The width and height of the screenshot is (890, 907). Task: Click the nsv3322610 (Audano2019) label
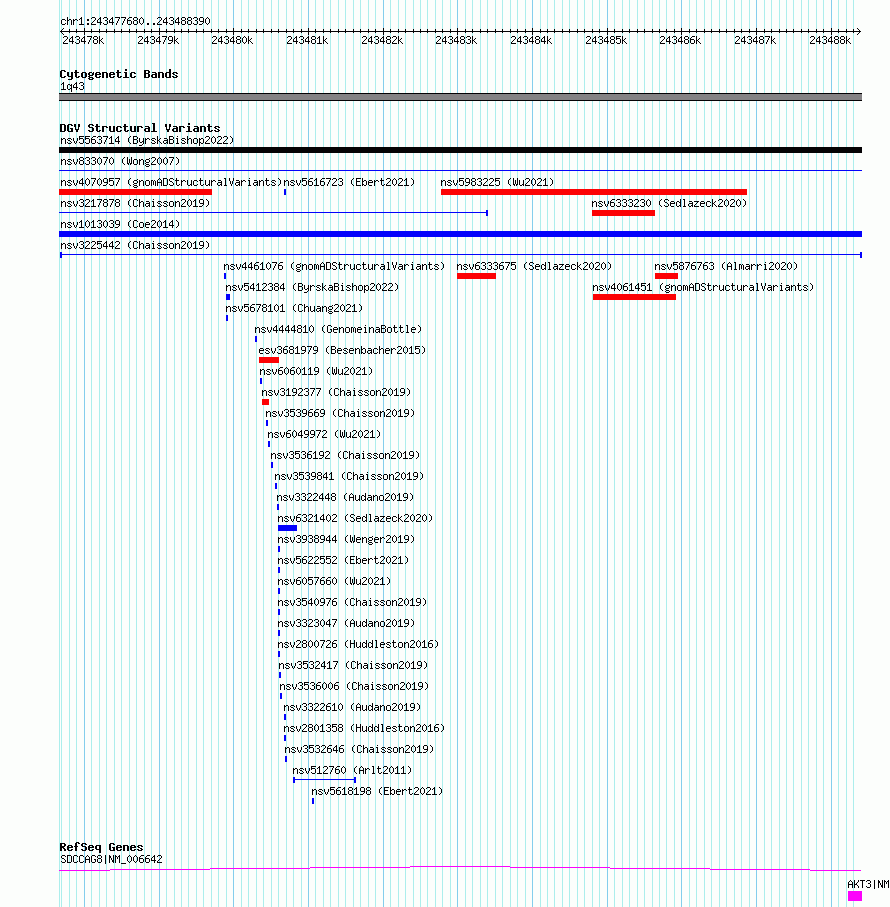(352, 707)
